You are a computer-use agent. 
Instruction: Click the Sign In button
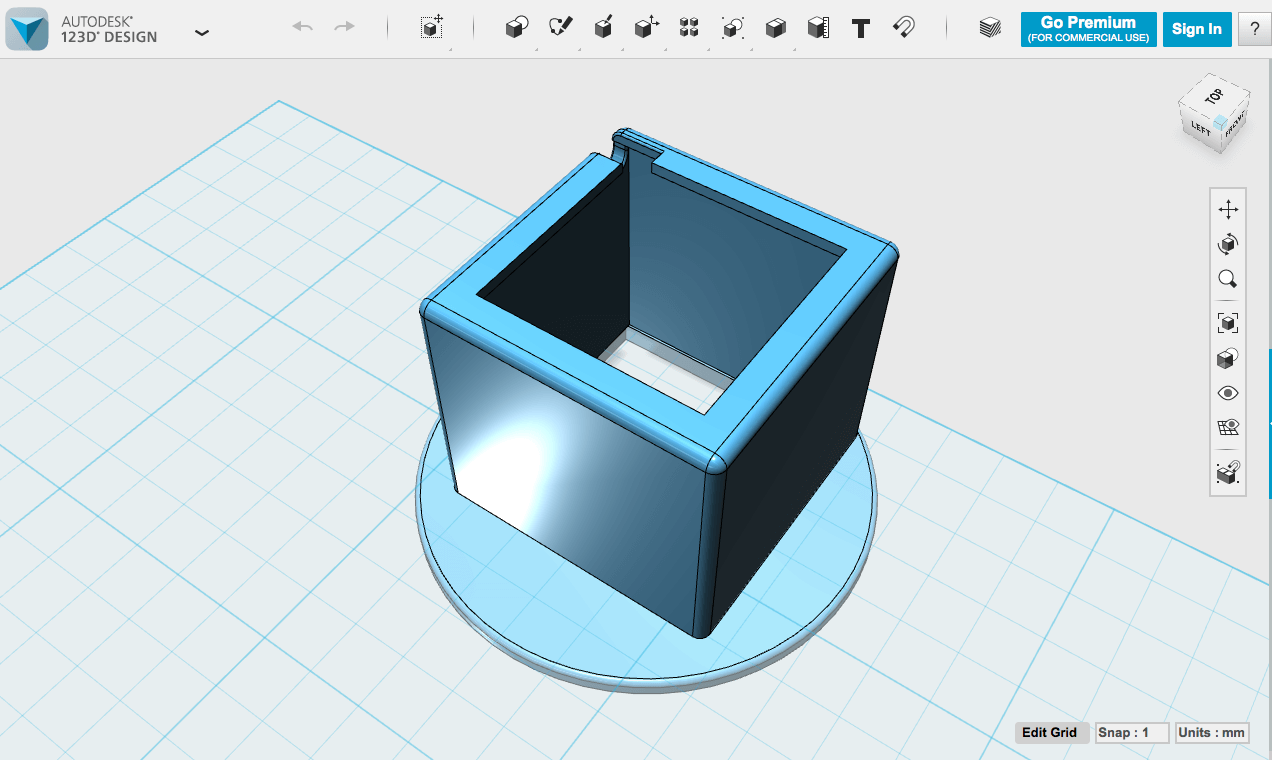click(x=1197, y=29)
